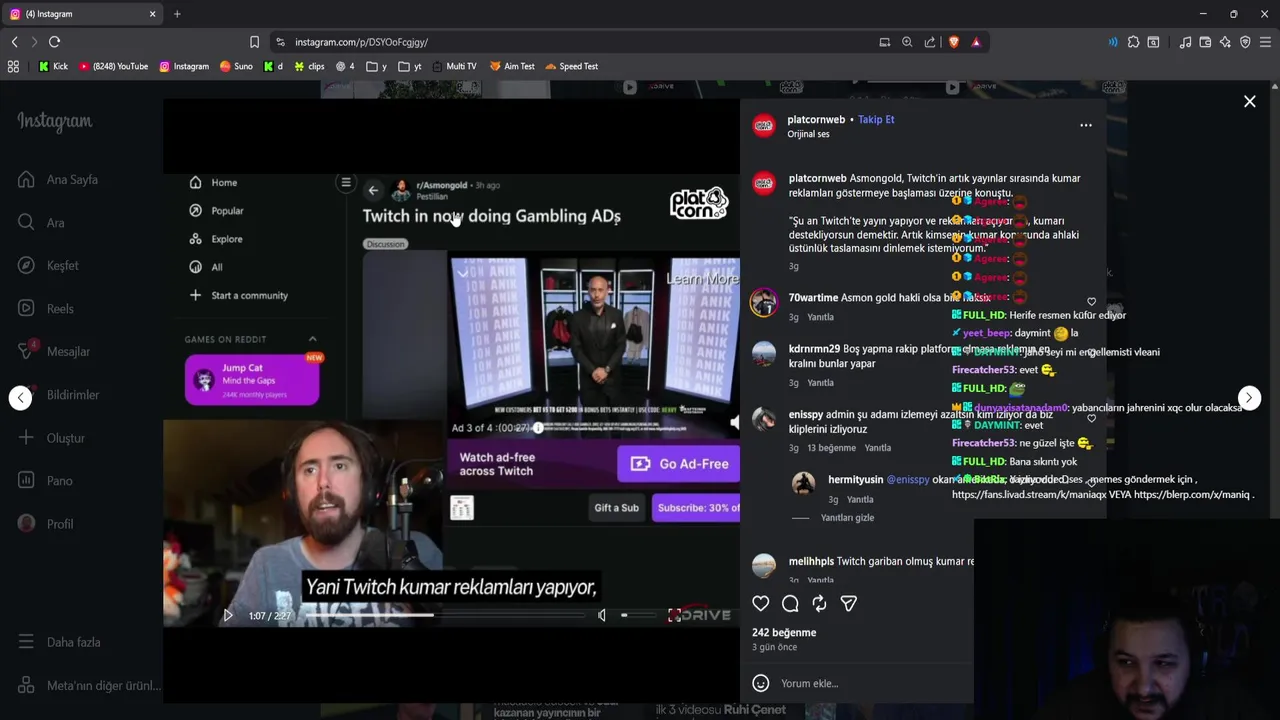Viewport: 1280px width, 720px height.
Task: Adjust the video volume slider
Action: pyautogui.click(x=637, y=615)
